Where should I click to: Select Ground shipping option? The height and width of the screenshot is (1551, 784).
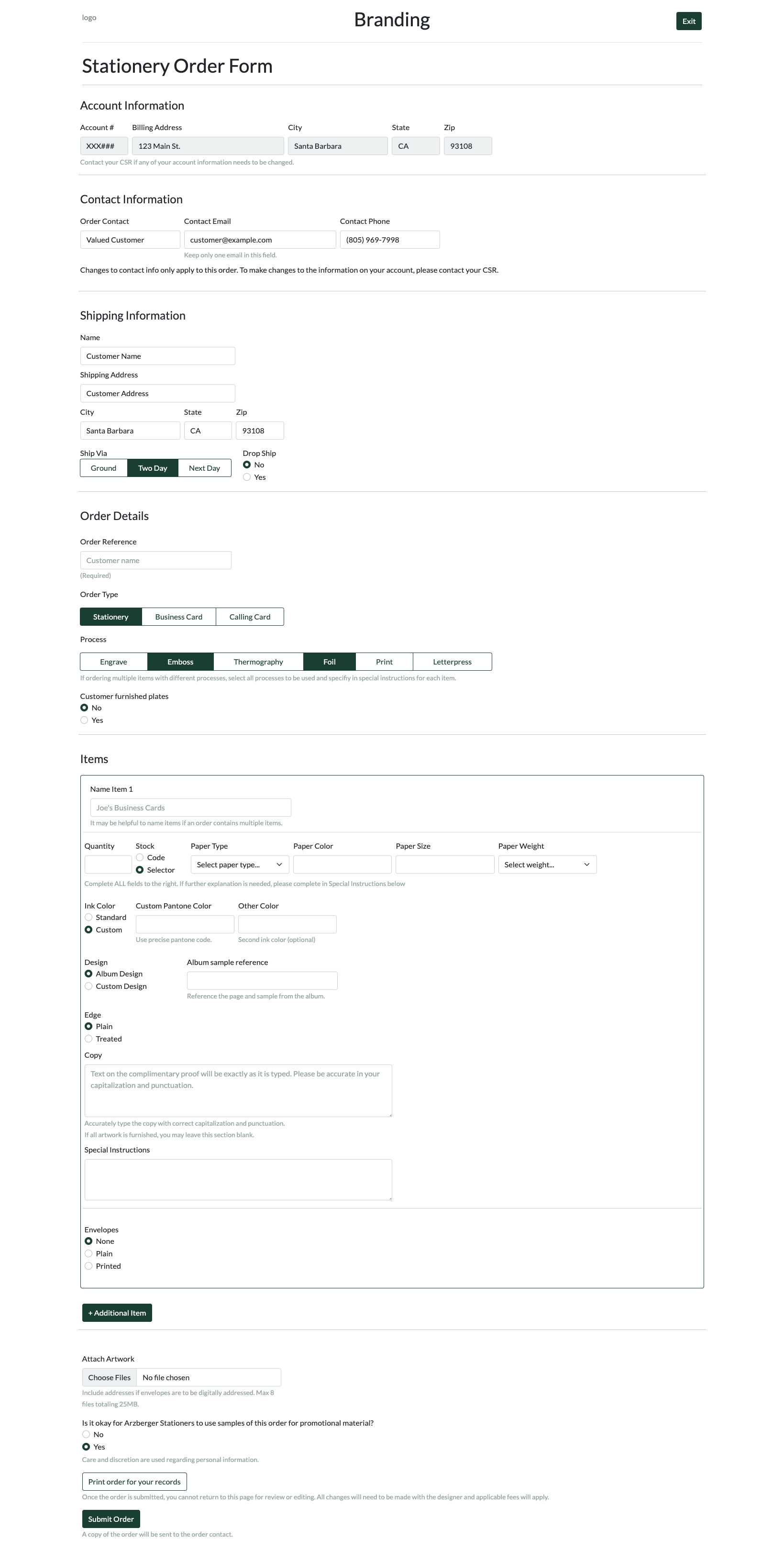(x=104, y=468)
